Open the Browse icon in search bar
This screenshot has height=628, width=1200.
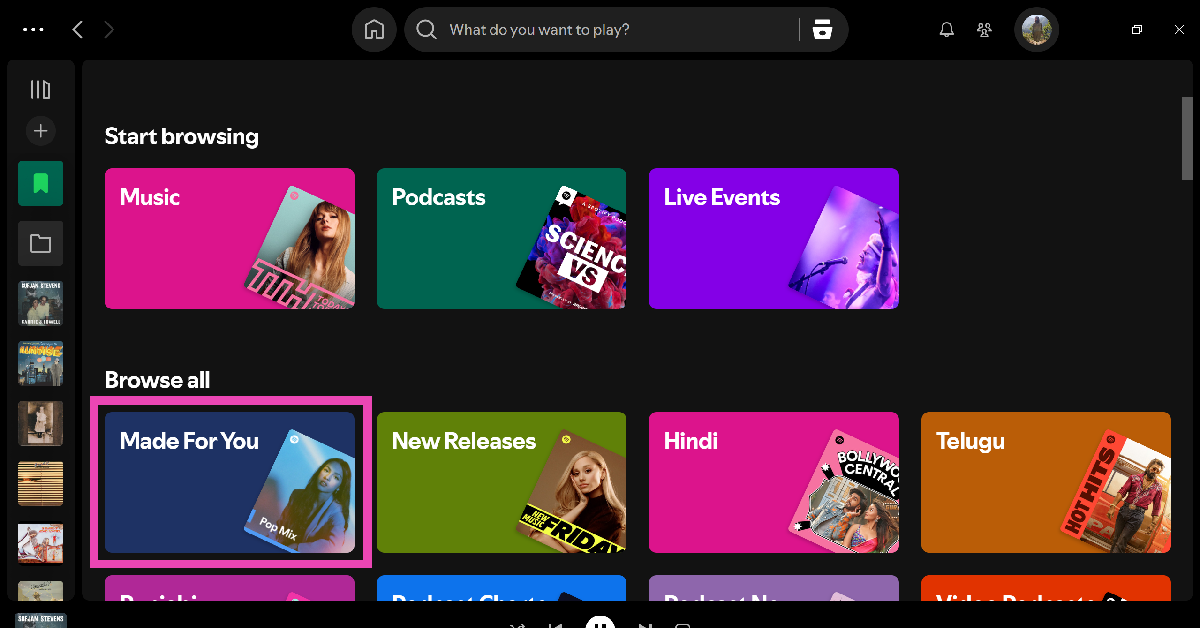point(822,30)
